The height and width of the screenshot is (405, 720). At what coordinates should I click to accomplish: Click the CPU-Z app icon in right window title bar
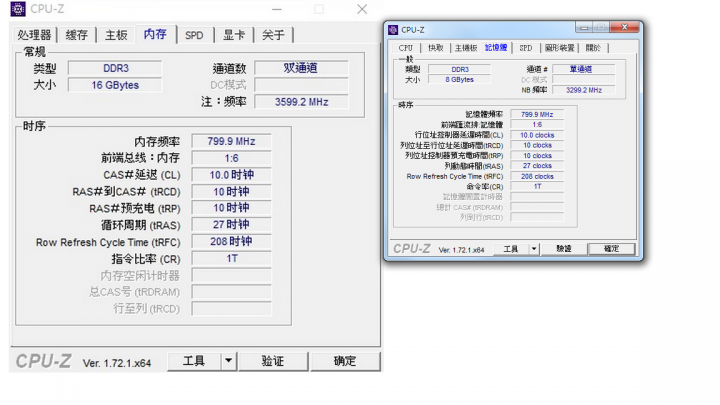(x=393, y=30)
